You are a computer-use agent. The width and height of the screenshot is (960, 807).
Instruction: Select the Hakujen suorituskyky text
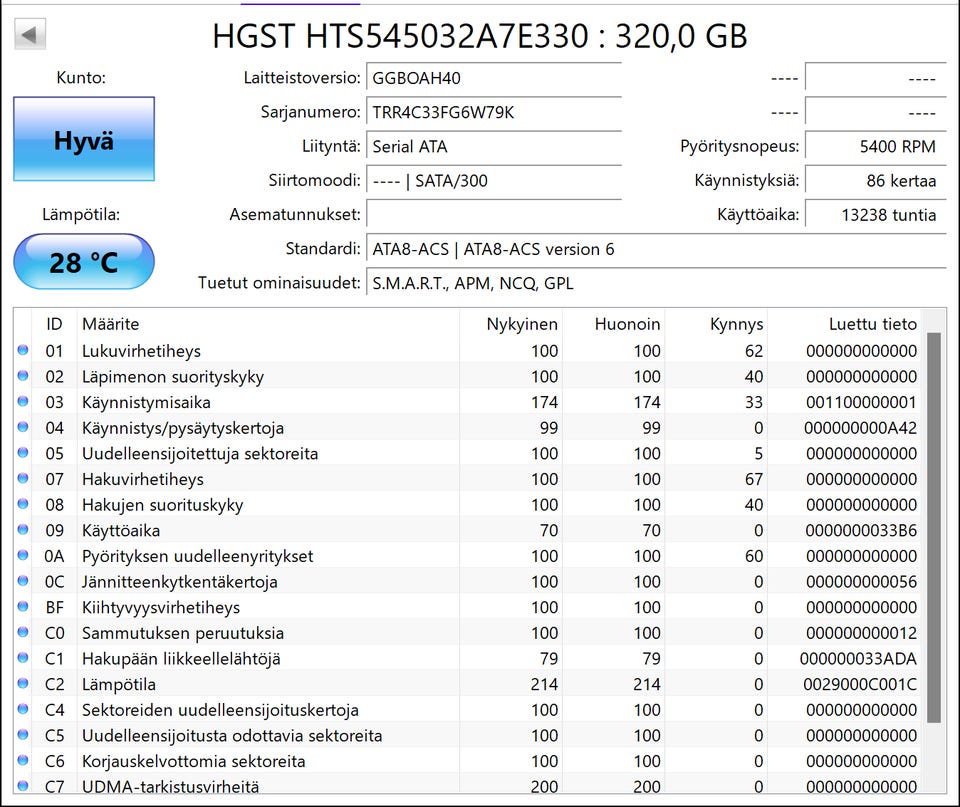point(163,505)
